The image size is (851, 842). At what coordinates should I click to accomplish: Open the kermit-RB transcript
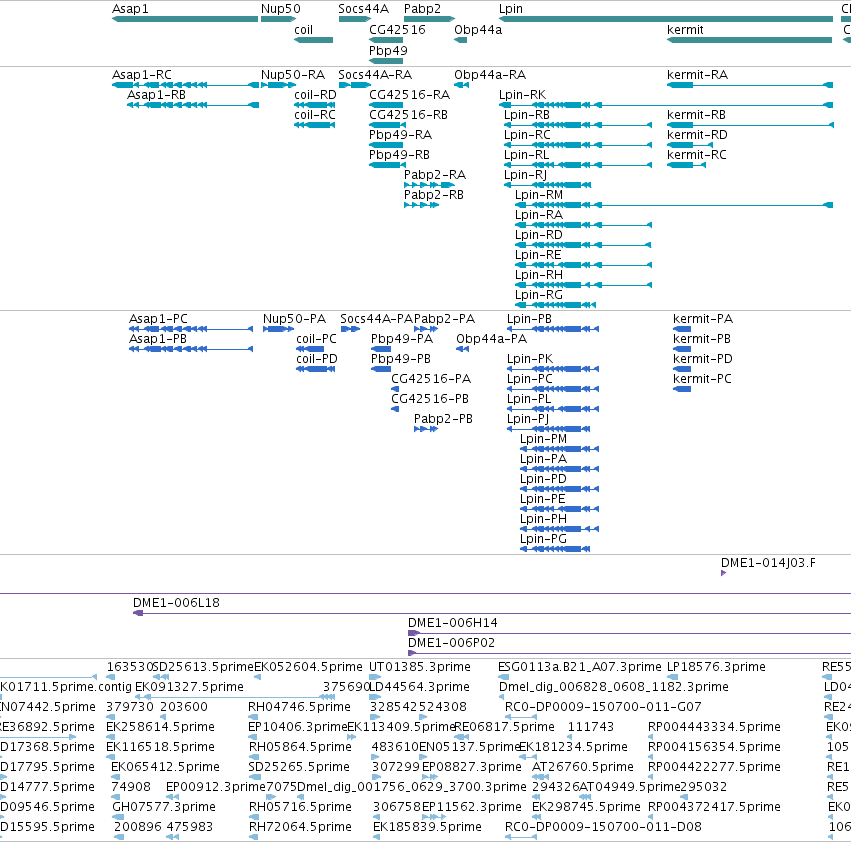[x=750, y=125]
